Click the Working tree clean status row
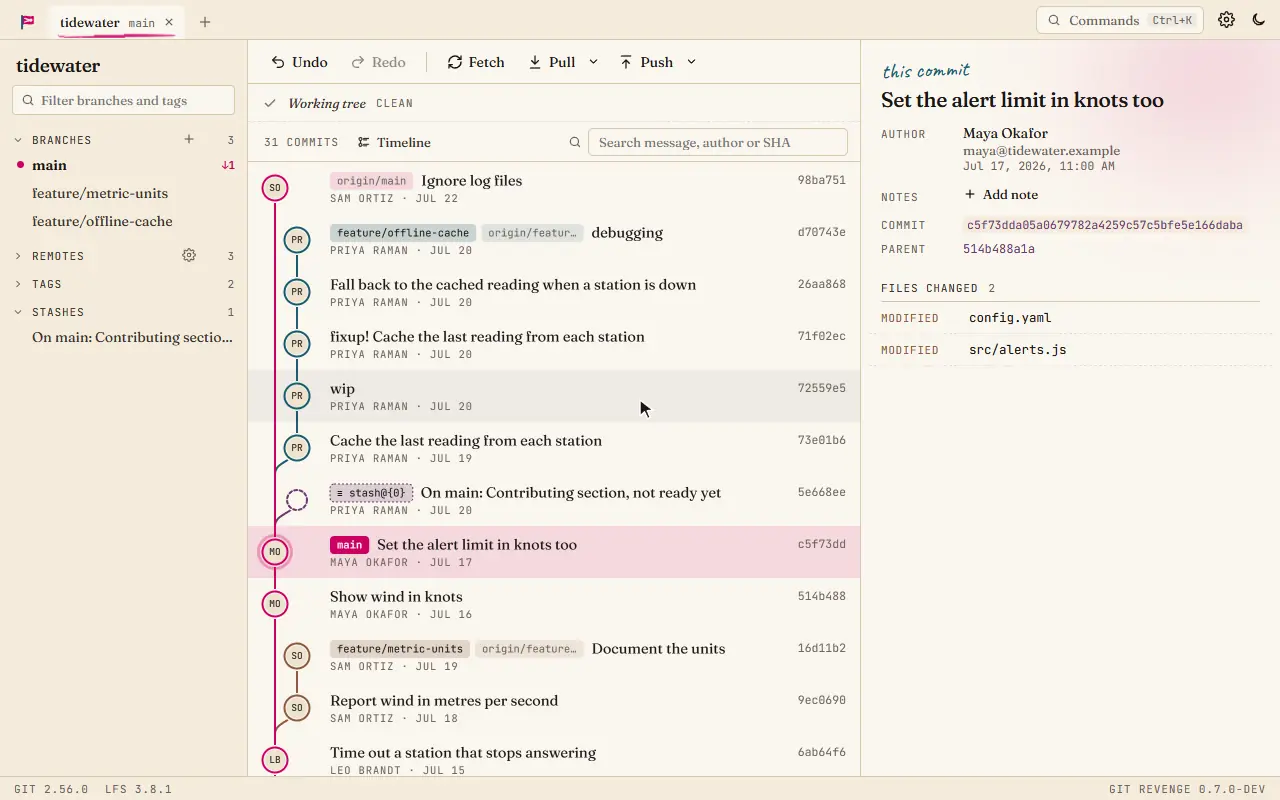This screenshot has height=800, width=1280. click(x=554, y=103)
